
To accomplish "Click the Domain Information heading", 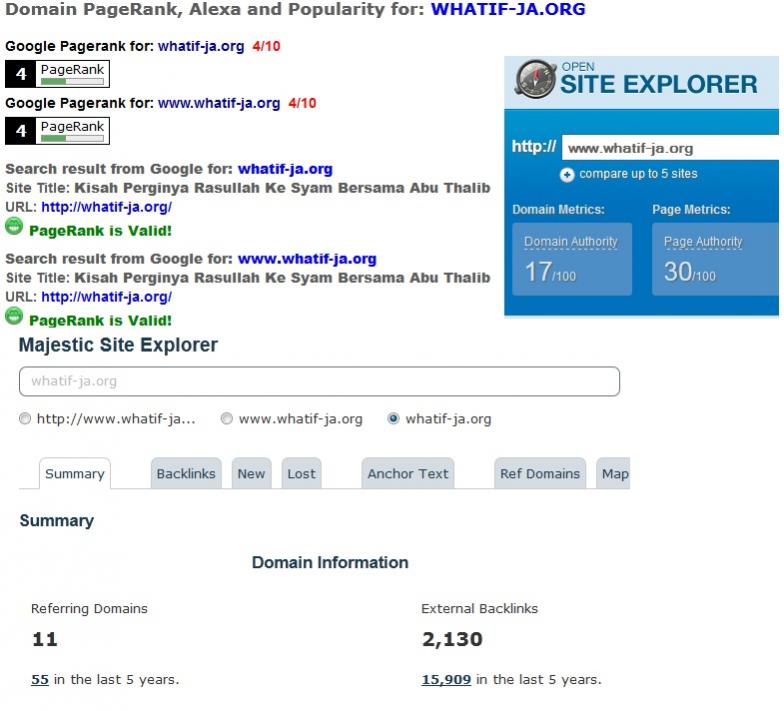I will coord(330,562).
